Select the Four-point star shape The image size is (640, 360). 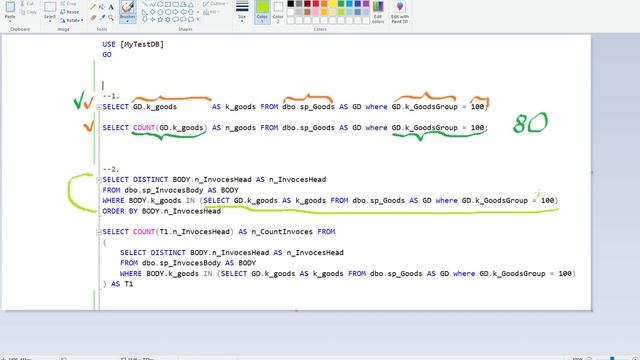pos(153,19)
